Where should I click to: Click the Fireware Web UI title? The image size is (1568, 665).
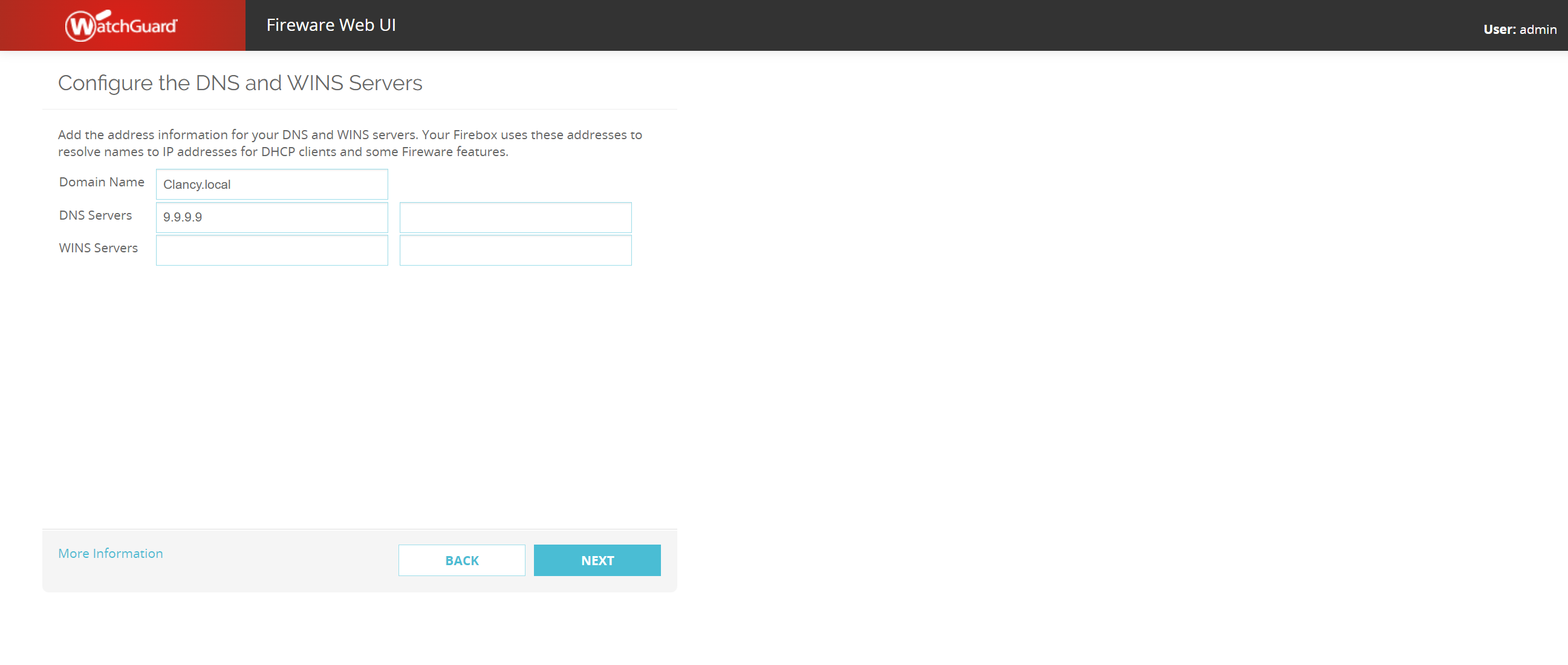click(x=331, y=25)
